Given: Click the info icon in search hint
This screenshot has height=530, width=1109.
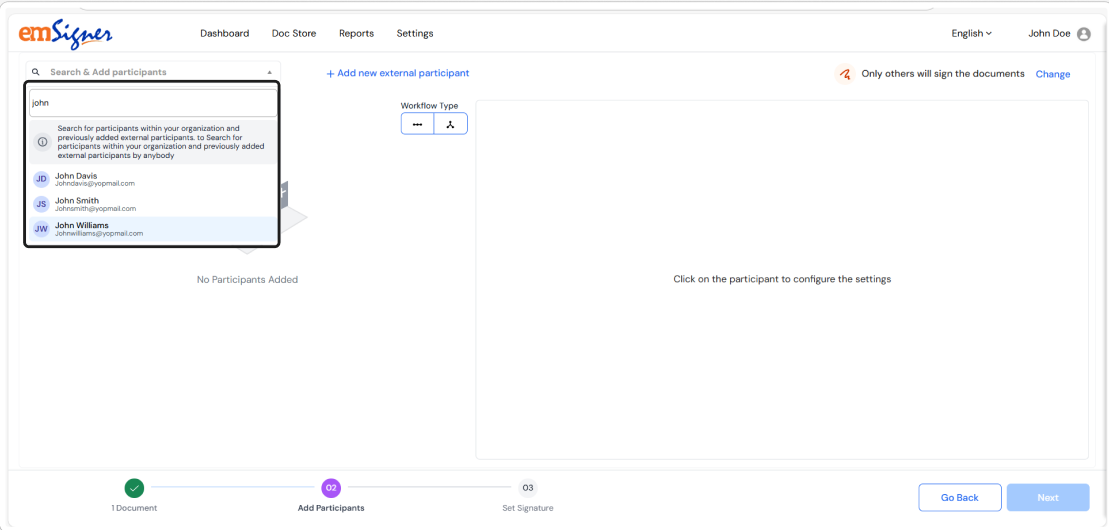Looking at the screenshot, I should pos(42,142).
